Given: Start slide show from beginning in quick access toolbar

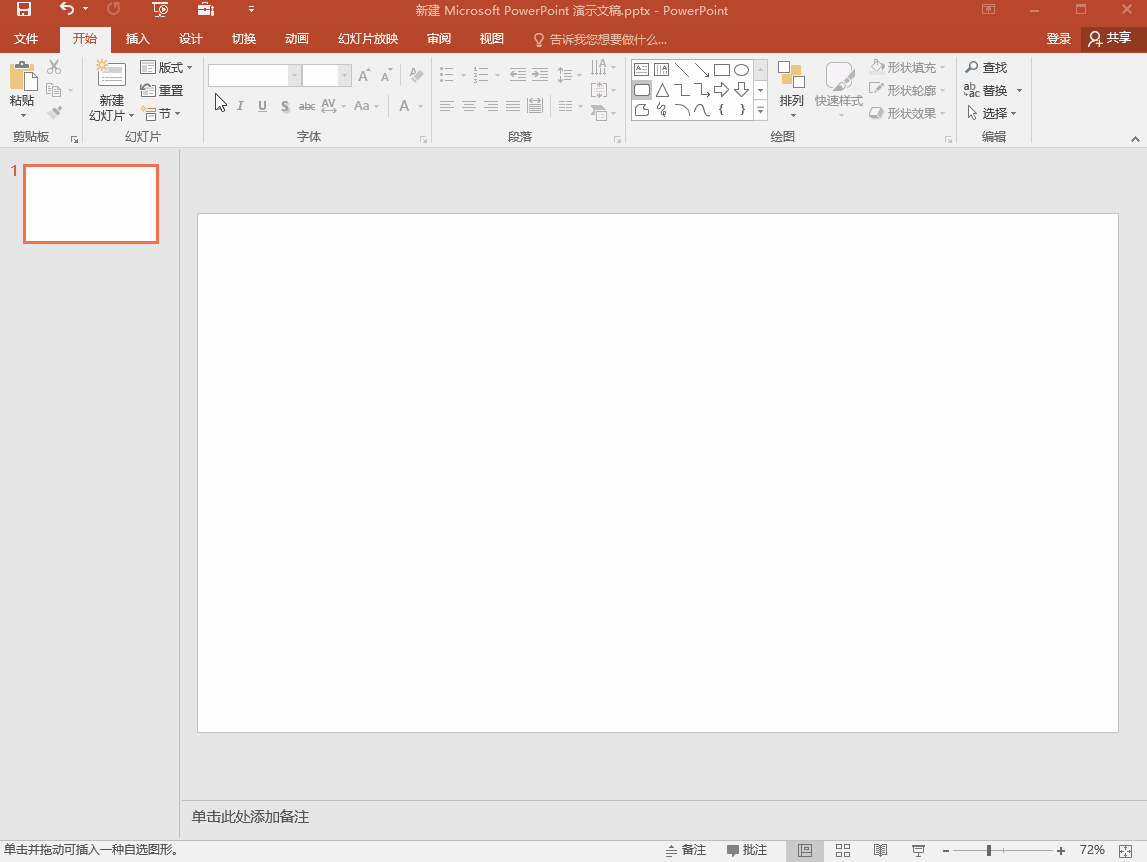Looking at the screenshot, I should click(x=160, y=10).
